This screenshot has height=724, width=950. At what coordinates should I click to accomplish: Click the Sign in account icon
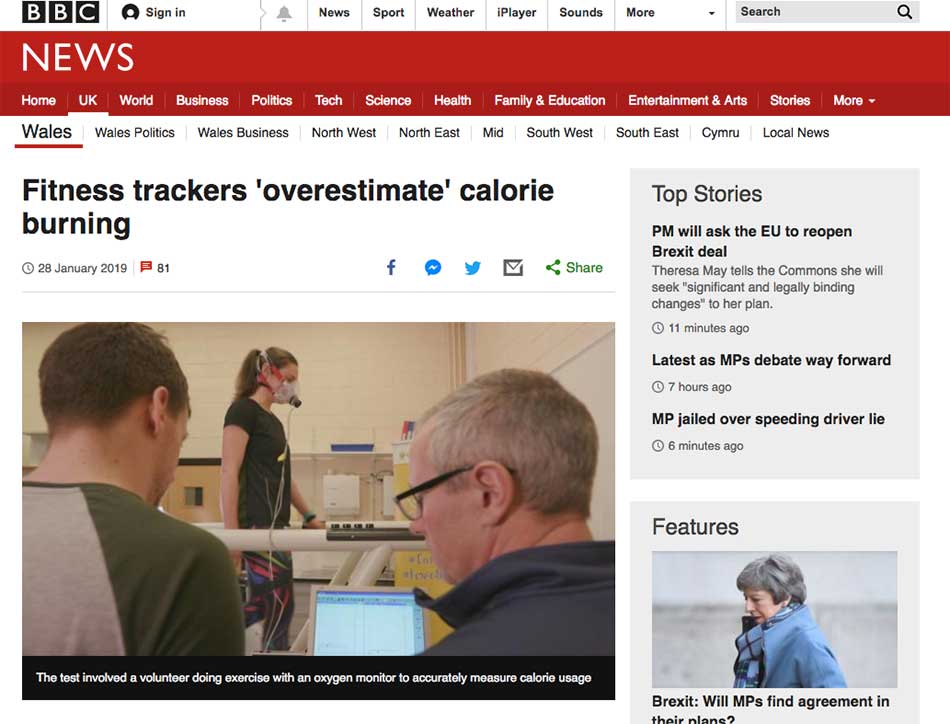click(x=130, y=12)
